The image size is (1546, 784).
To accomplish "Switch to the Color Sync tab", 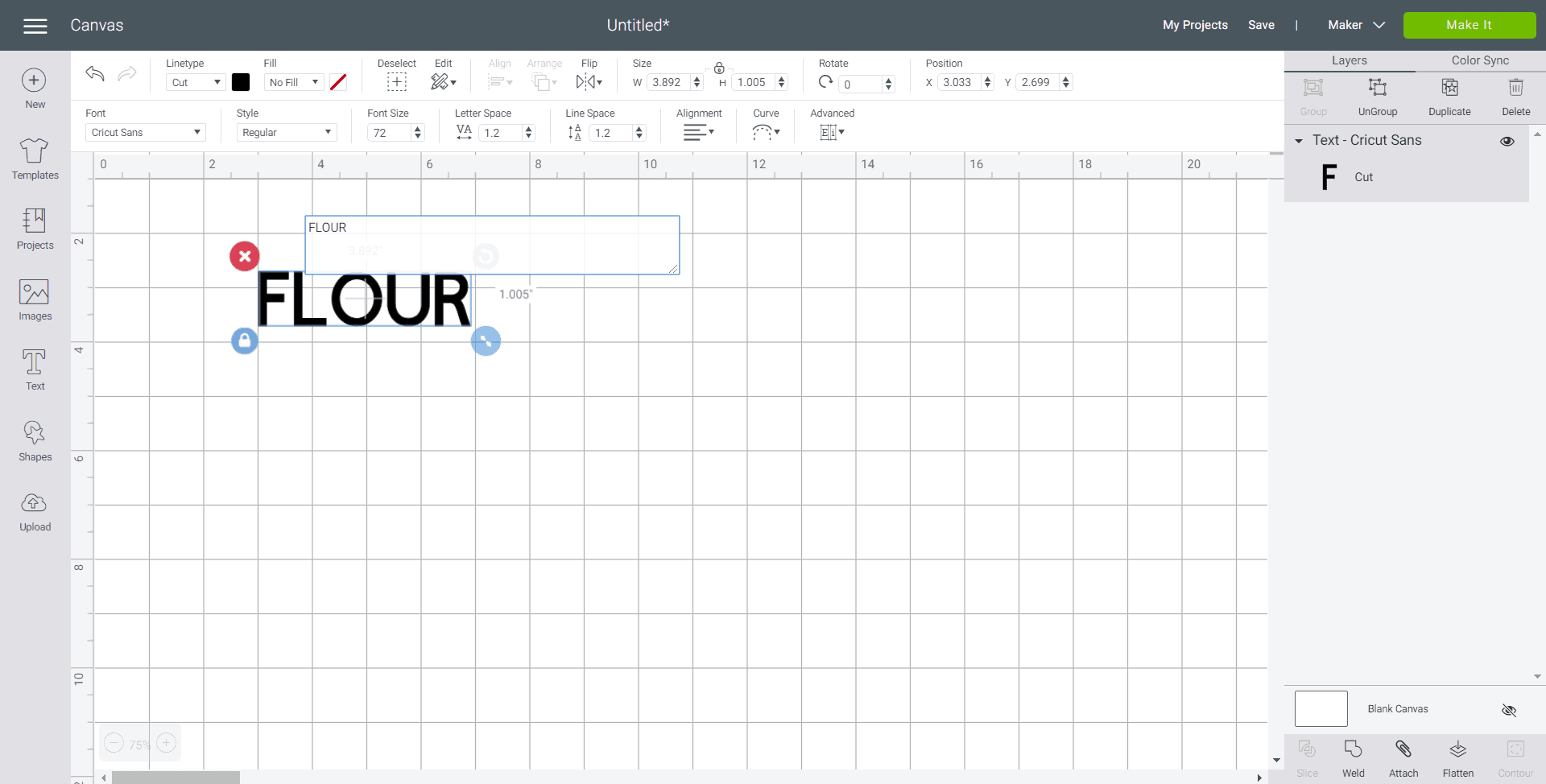I will click(1480, 60).
